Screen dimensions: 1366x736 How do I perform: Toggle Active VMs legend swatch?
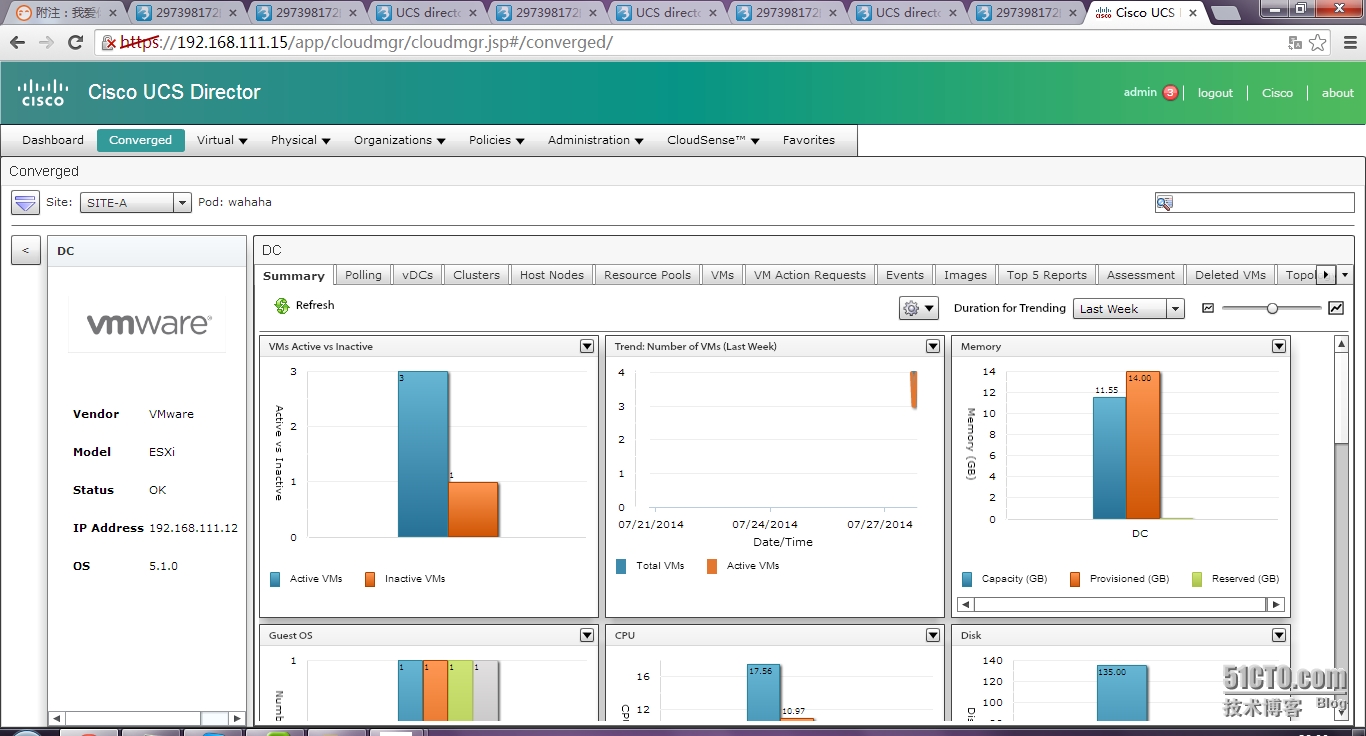[x=275, y=579]
